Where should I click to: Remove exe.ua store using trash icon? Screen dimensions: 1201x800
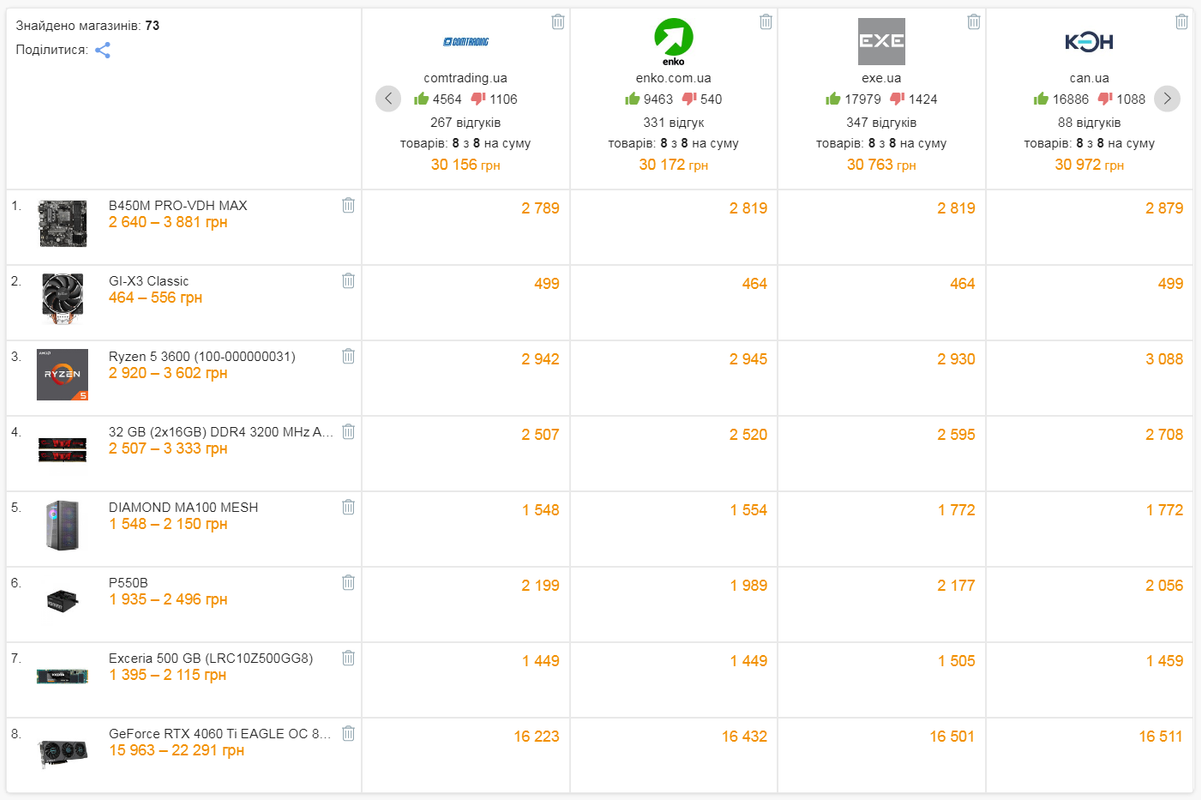974,22
